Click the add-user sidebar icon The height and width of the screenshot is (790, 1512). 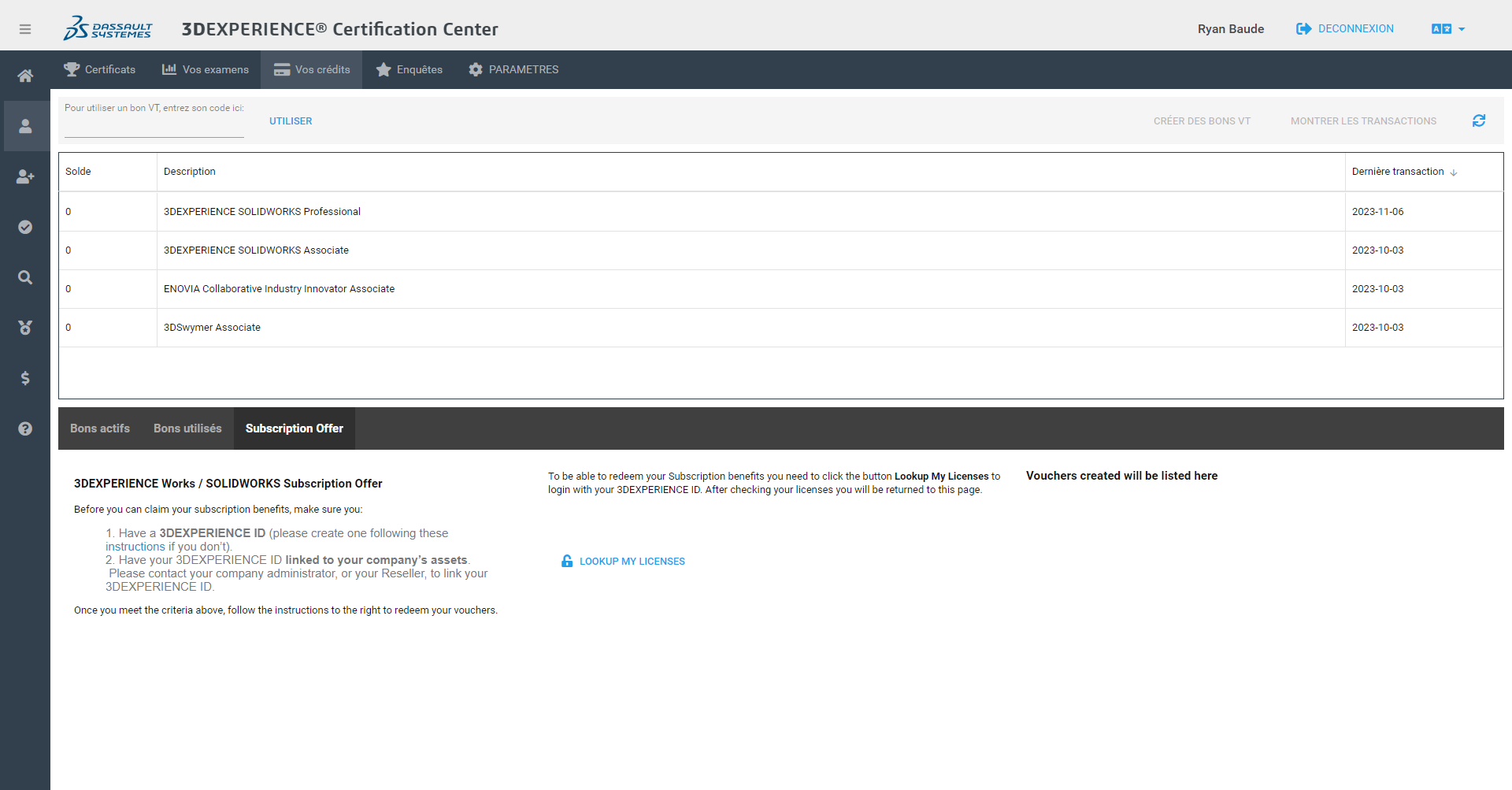point(25,176)
